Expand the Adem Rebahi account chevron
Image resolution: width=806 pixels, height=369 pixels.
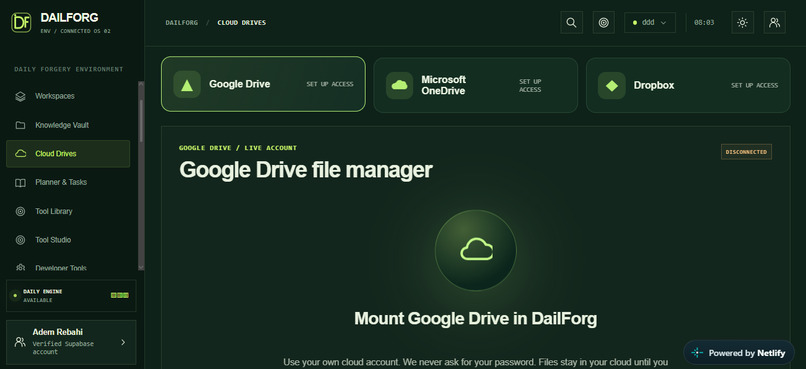coord(123,342)
